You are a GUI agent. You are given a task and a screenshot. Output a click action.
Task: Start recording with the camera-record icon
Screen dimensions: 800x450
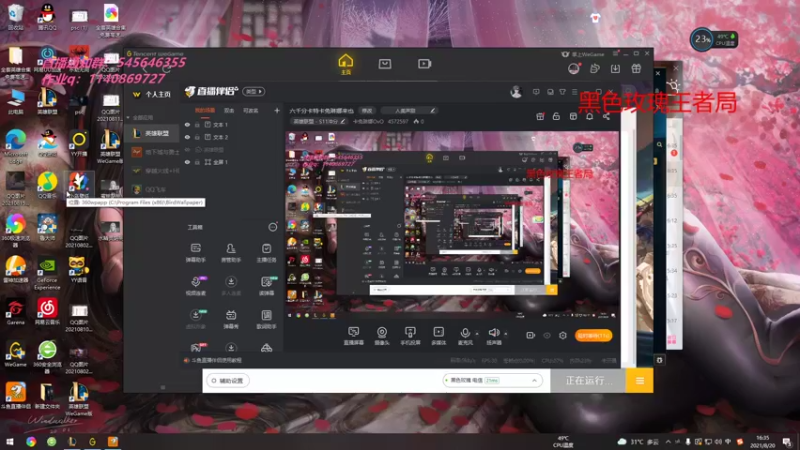[531, 335]
